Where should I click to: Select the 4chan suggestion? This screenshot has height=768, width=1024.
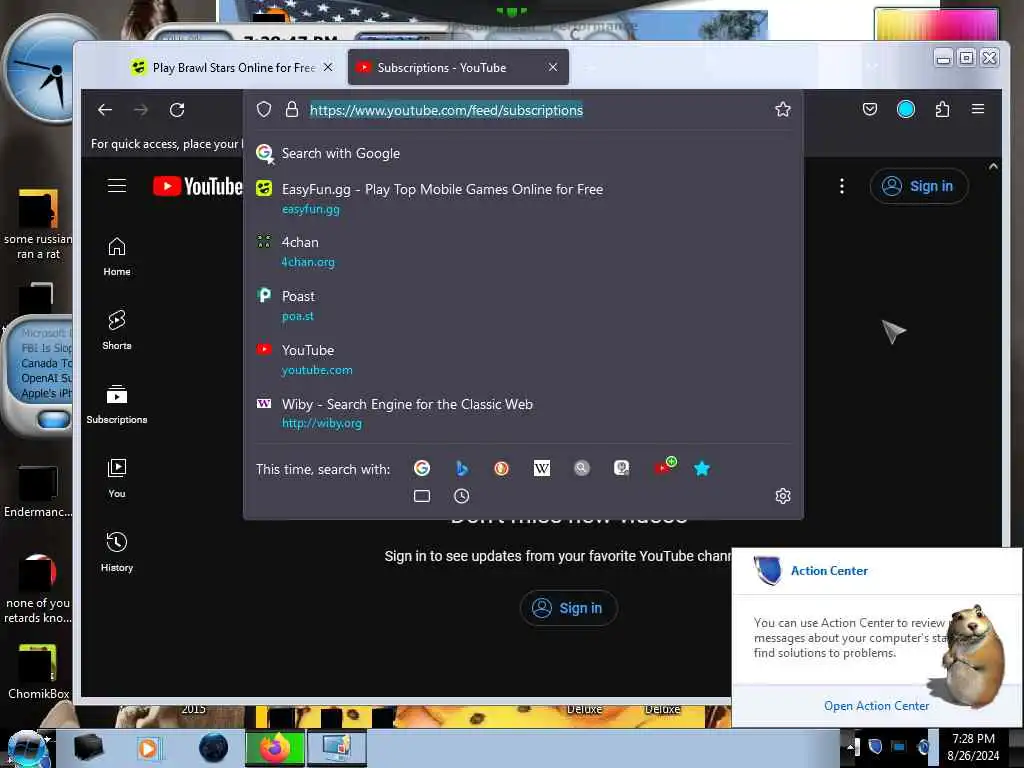click(x=523, y=251)
